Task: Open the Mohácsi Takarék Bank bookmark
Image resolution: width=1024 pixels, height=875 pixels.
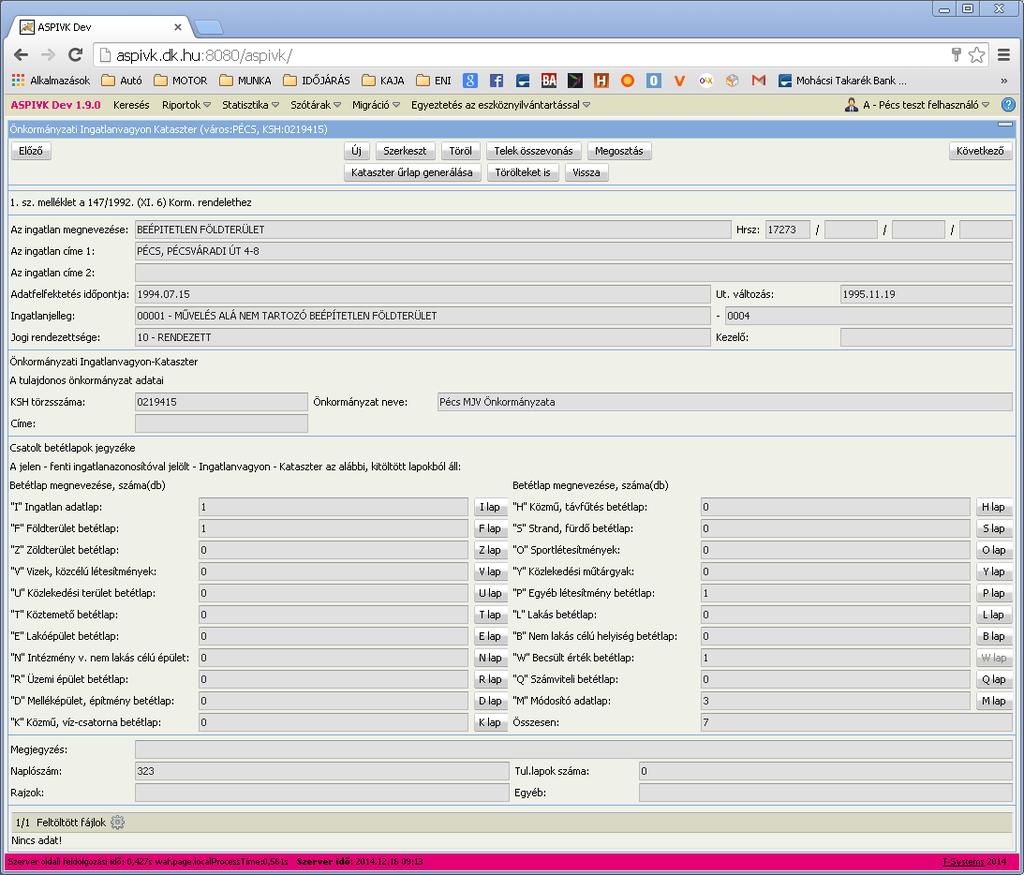Action: 842,80
